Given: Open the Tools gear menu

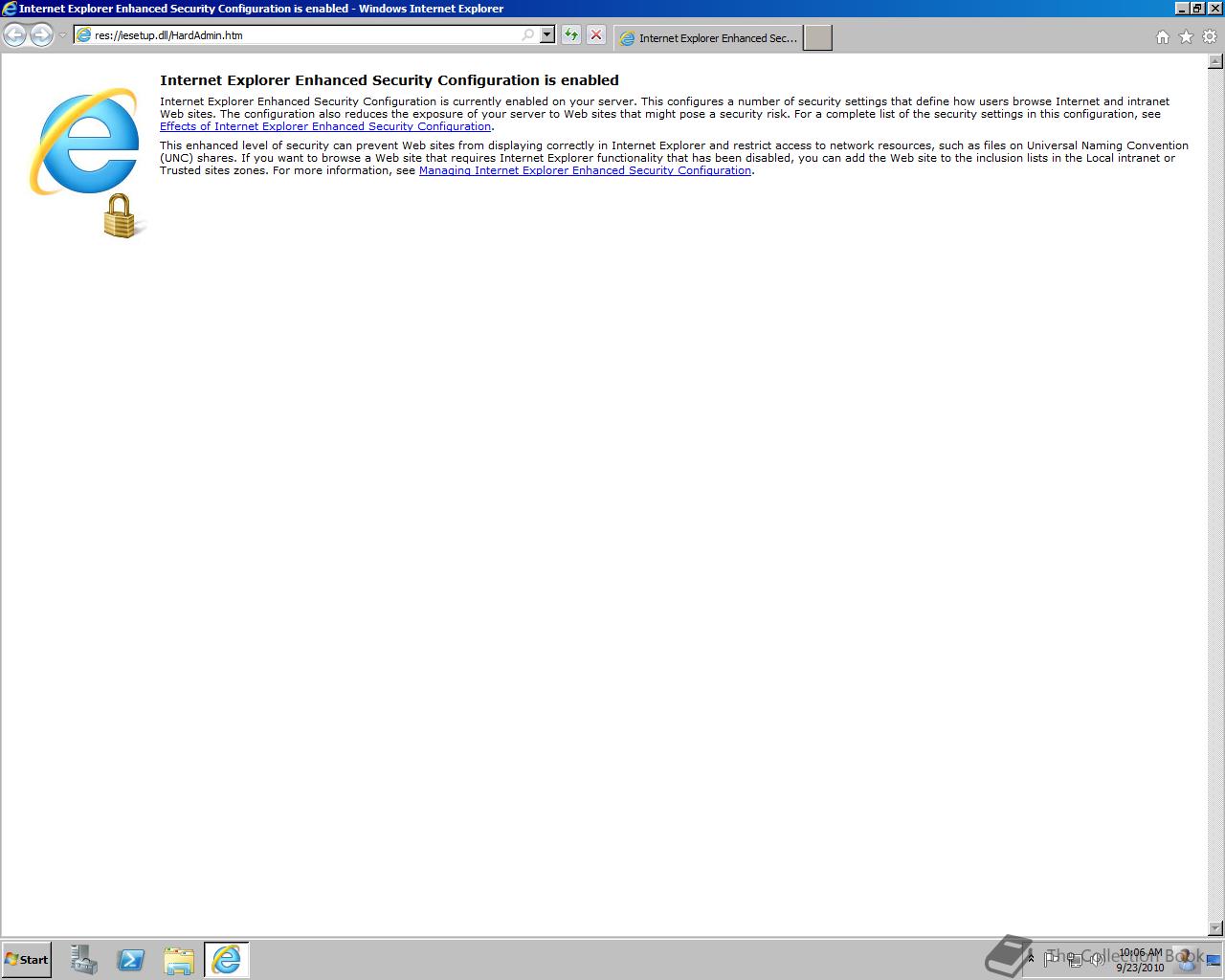Looking at the screenshot, I should [x=1210, y=37].
